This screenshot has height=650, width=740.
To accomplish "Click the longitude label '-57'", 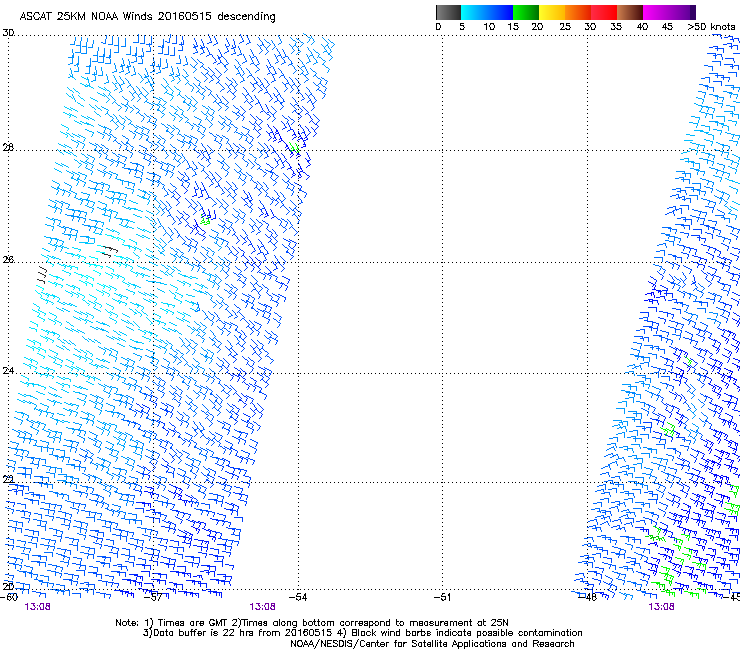I will pos(153,597).
